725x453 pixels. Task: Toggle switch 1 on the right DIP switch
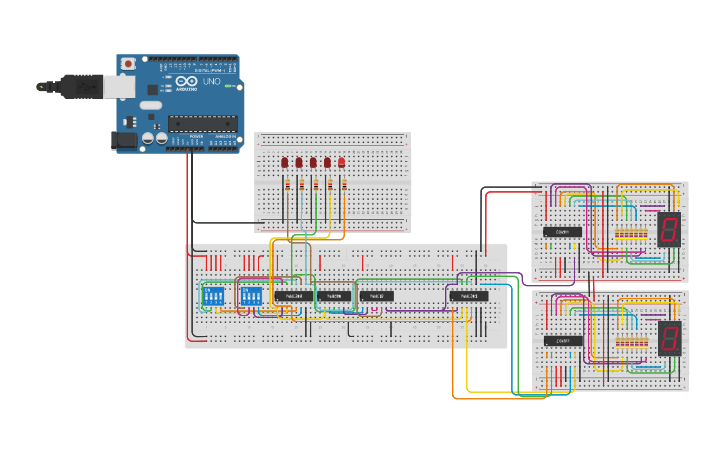[245, 296]
